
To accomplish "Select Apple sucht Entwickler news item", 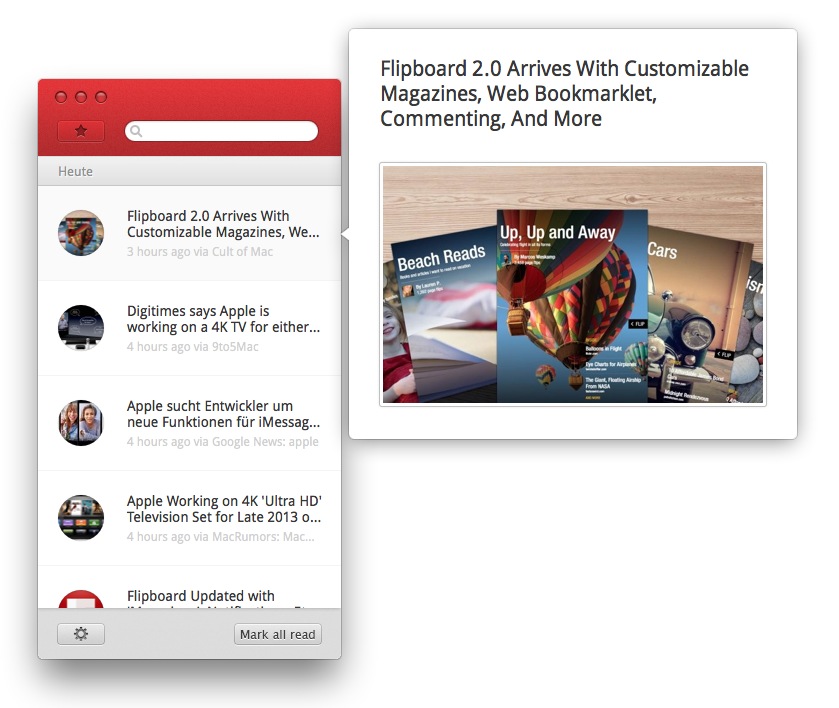I will pyautogui.click(x=223, y=414).
